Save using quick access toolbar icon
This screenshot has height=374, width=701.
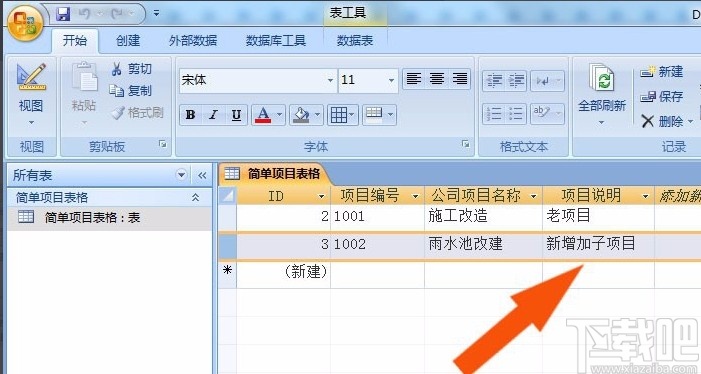pos(63,14)
